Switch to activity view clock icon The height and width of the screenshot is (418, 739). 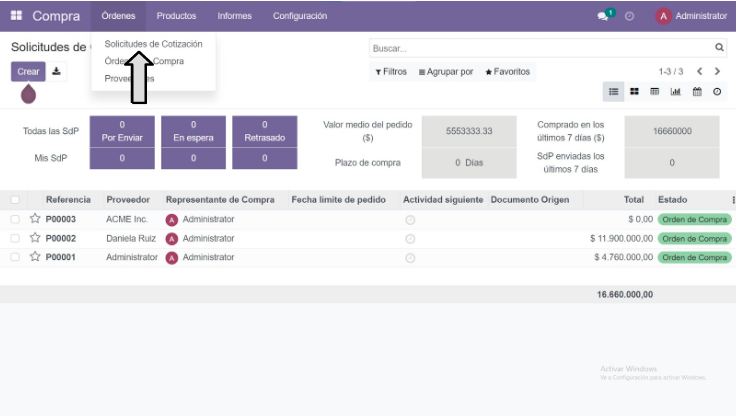coord(717,92)
